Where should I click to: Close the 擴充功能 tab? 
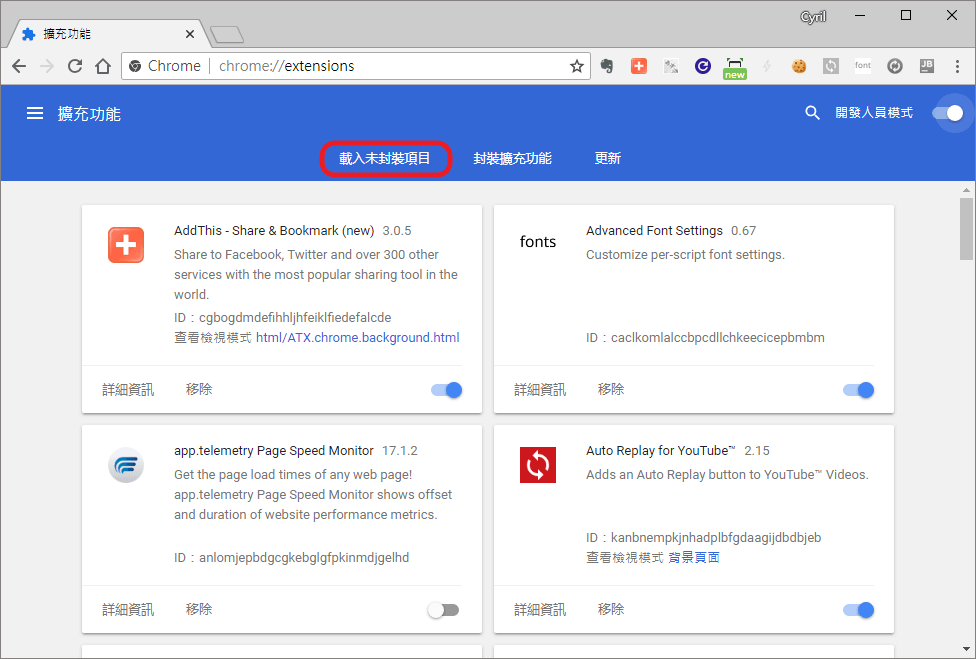190,34
